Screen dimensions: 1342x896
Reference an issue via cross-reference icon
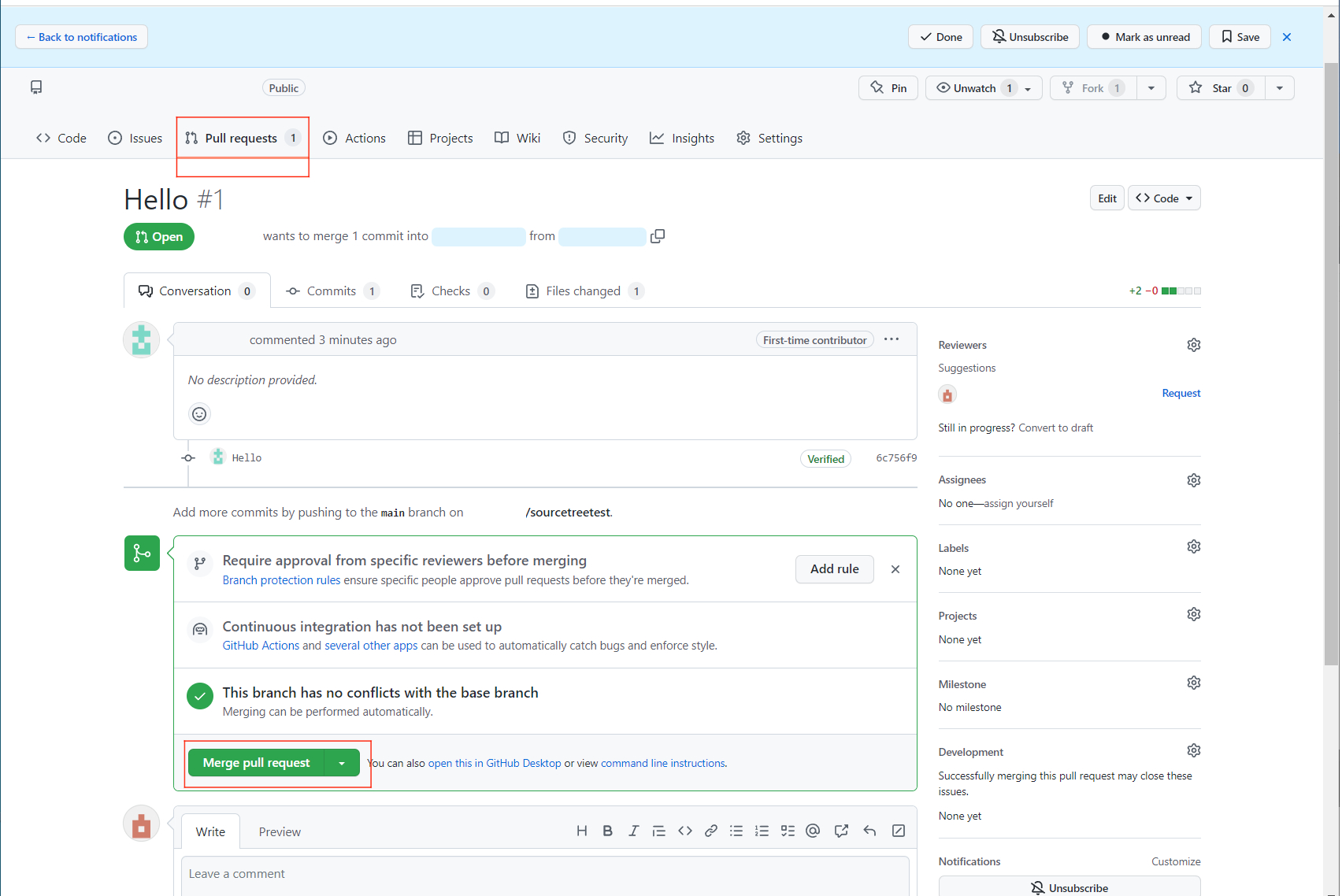[x=841, y=831]
